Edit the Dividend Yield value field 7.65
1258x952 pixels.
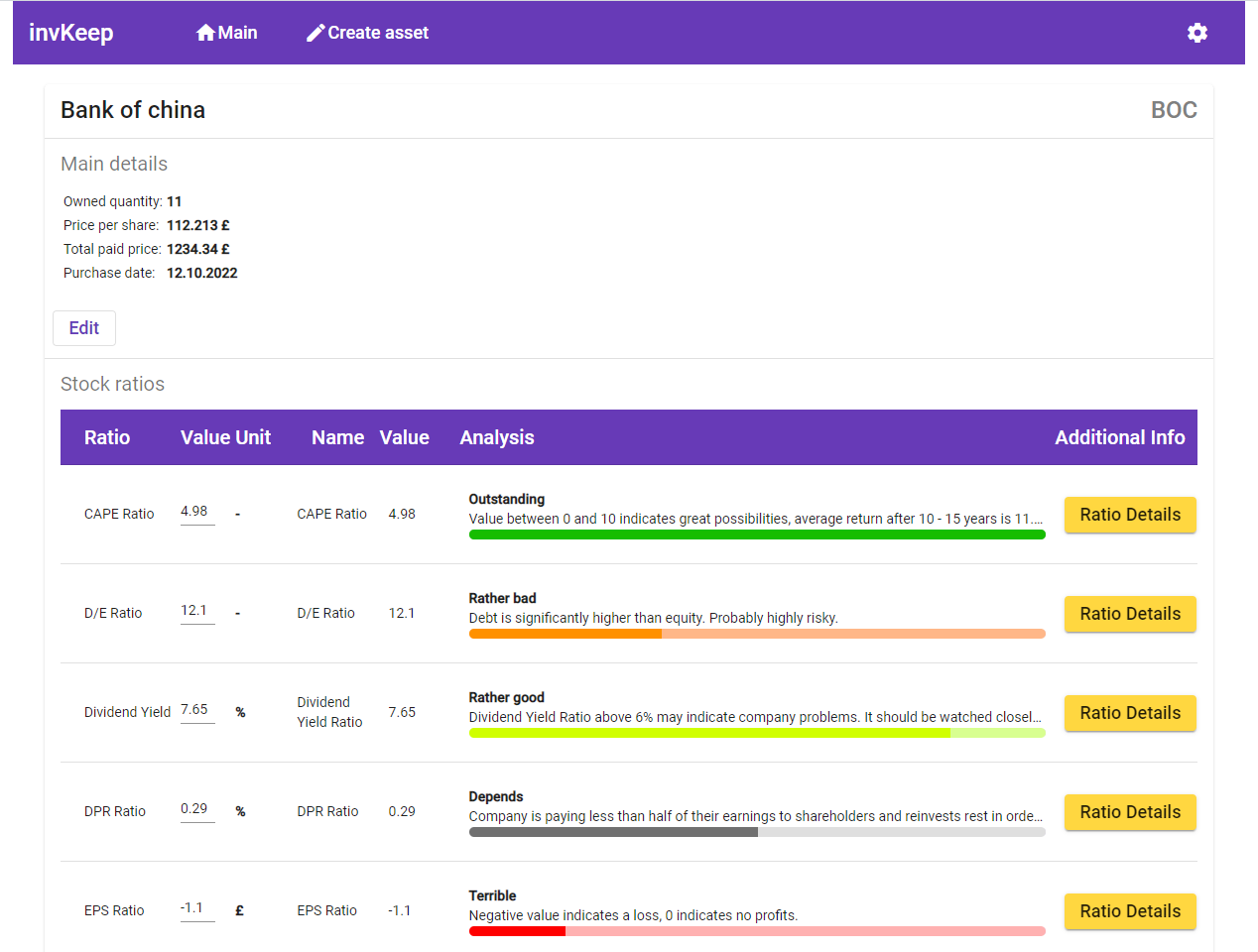click(197, 711)
